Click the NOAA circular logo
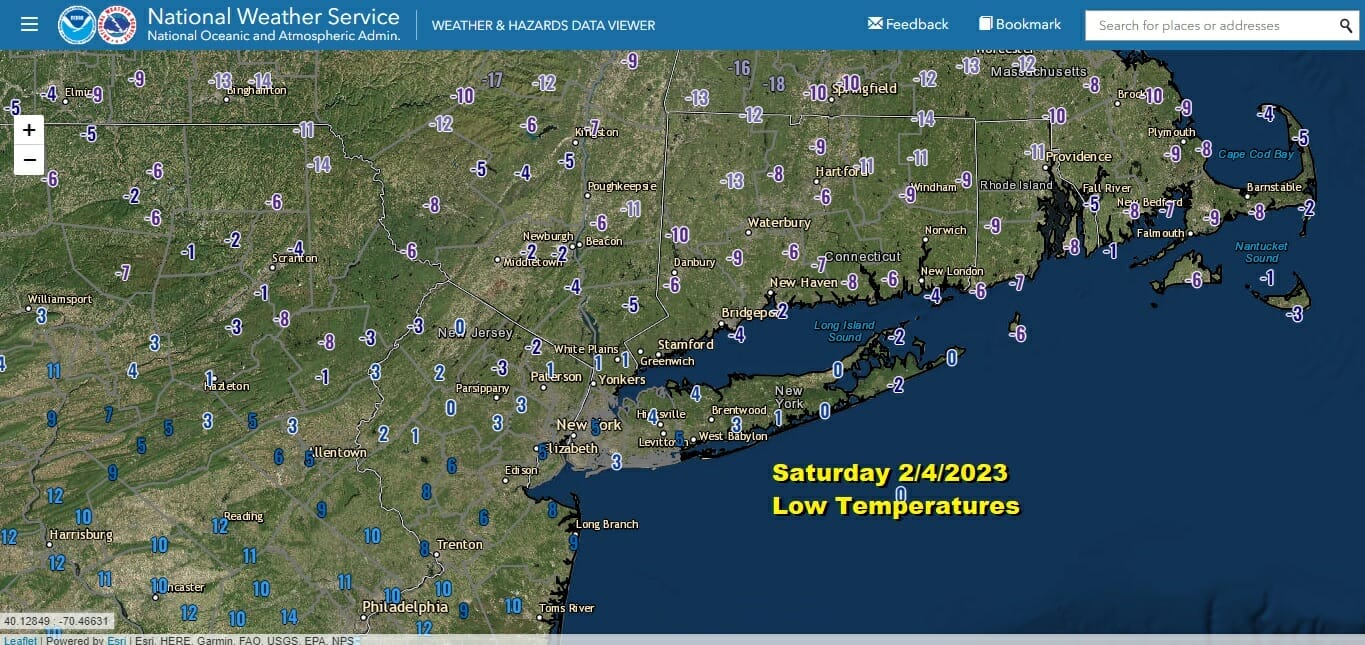1365x645 pixels. coord(77,25)
